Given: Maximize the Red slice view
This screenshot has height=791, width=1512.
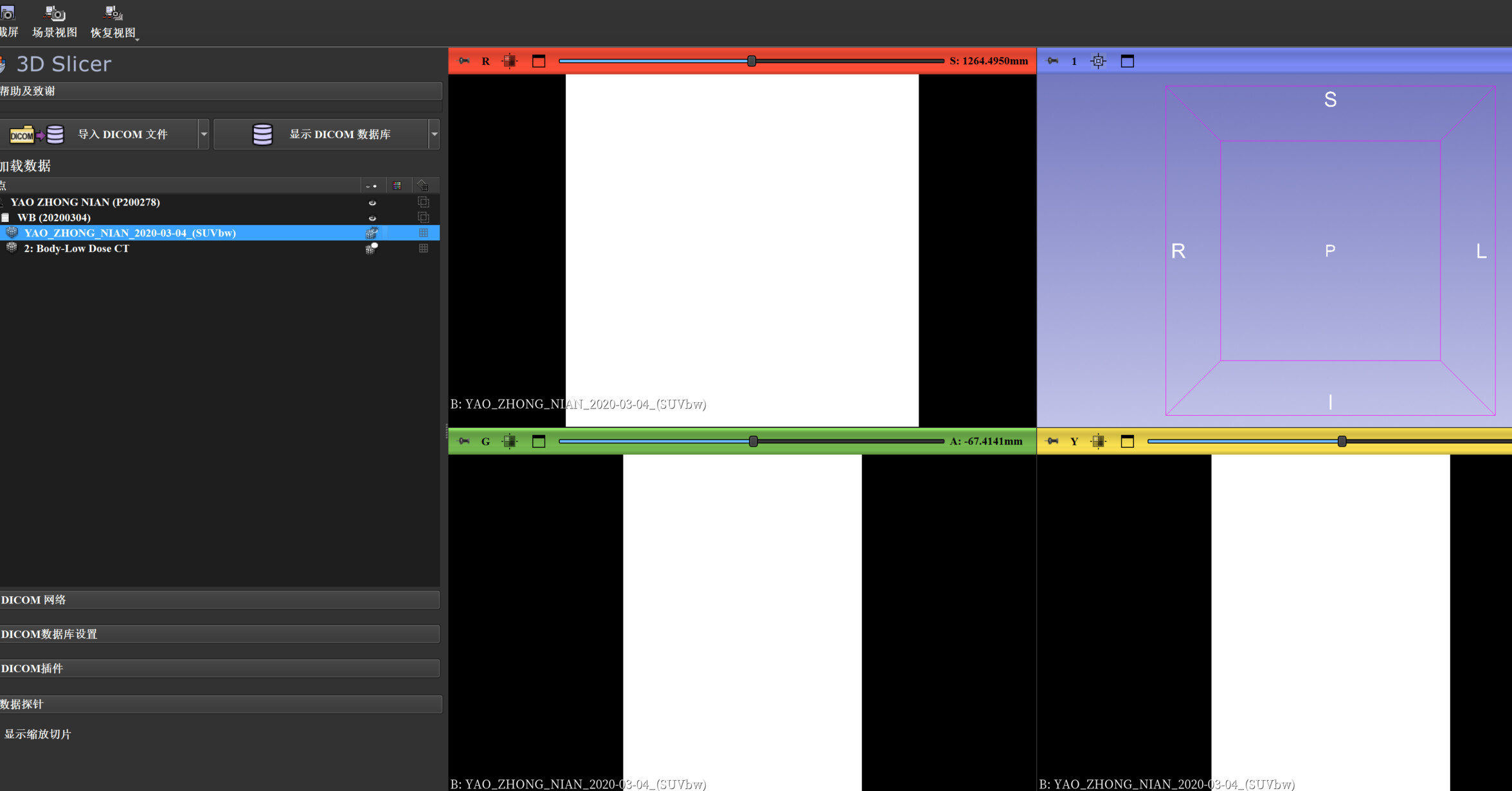Looking at the screenshot, I should [x=539, y=61].
